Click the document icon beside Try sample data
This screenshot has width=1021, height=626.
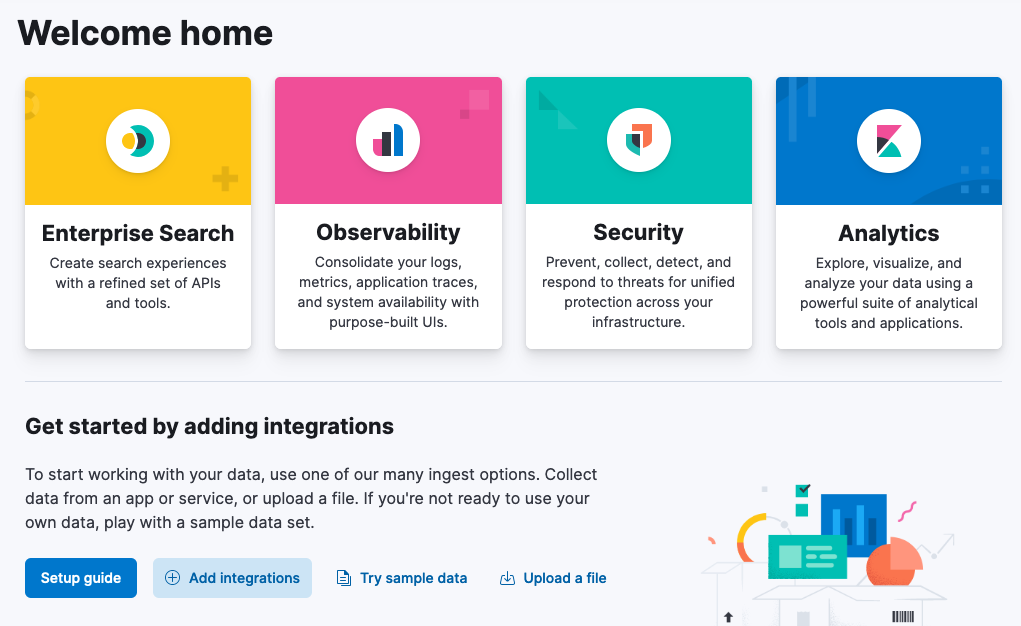pos(344,578)
